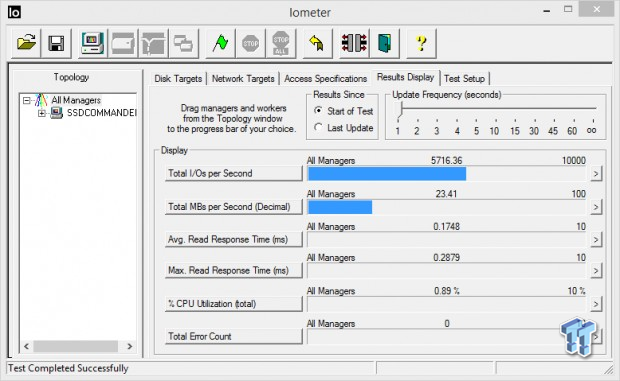Open arrow next to Avg. Read Response bar
This screenshot has width=620, height=381.
coord(596,240)
